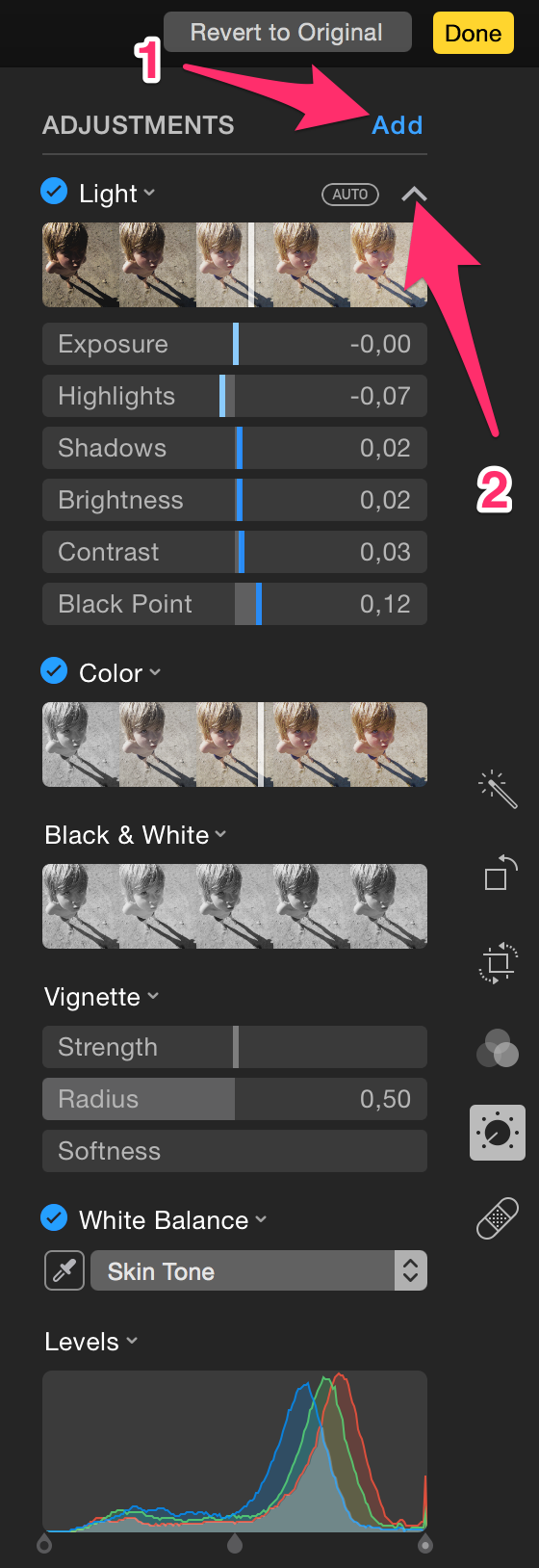Open the Levels section menu
The height and width of the screenshot is (1568, 539).
[132, 1342]
